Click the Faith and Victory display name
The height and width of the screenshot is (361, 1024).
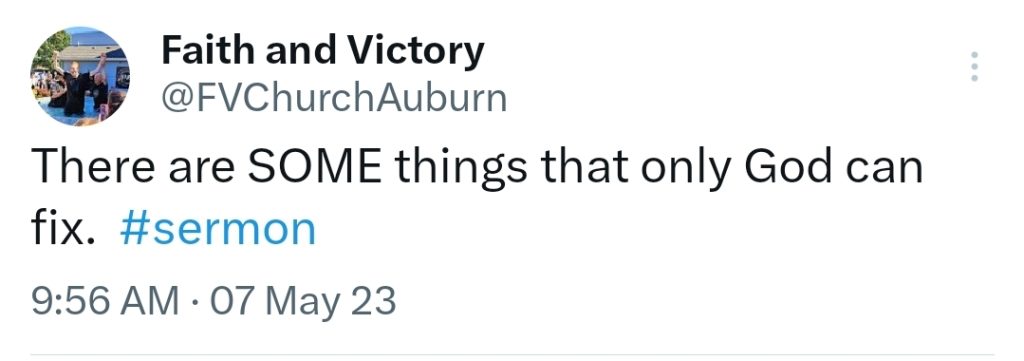point(323,52)
